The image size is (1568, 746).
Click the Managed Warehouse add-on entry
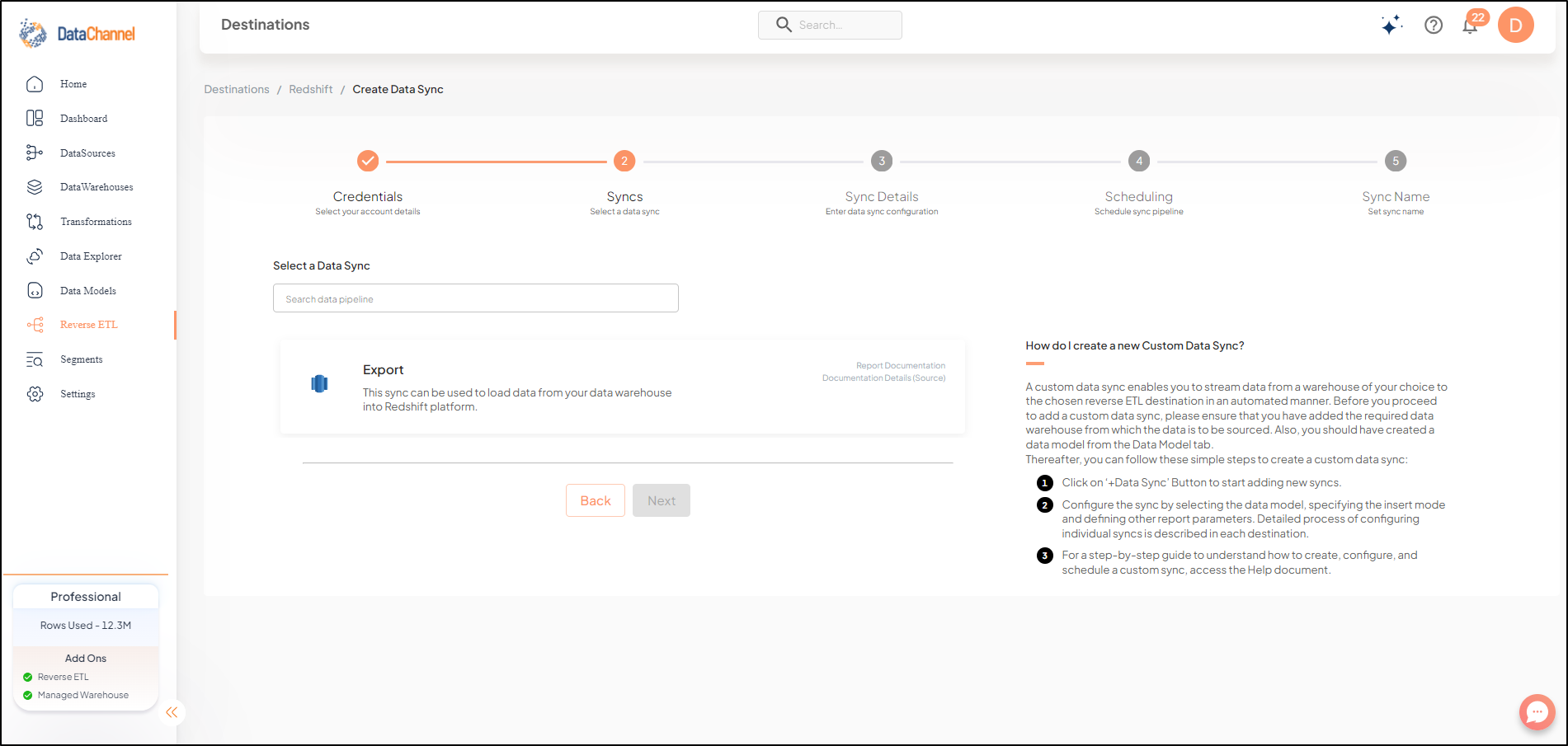coord(76,695)
